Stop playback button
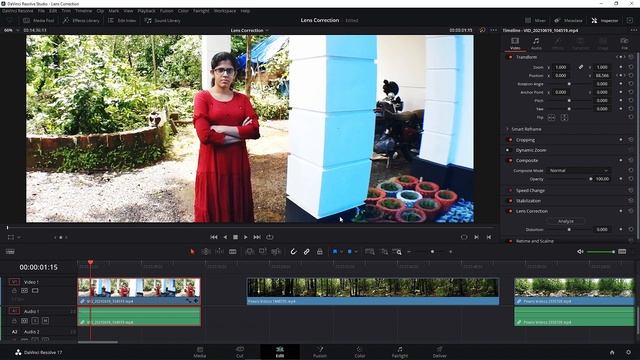 point(236,237)
